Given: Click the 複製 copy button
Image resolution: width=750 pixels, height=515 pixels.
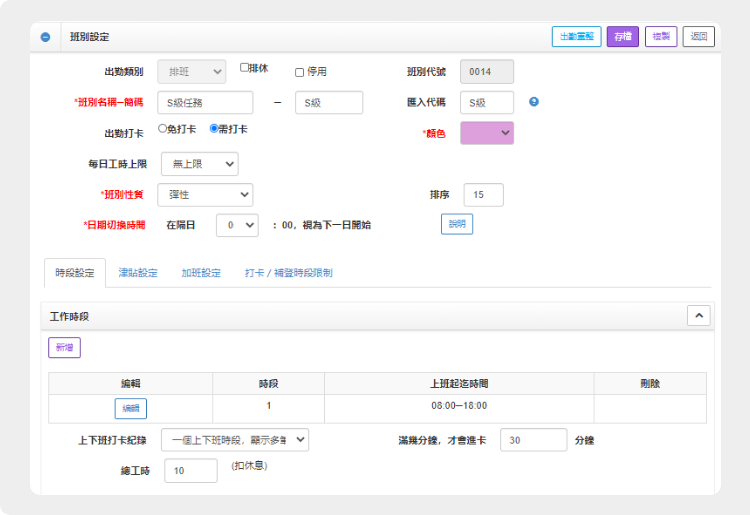Looking at the screenshot, I should (661, 36).
